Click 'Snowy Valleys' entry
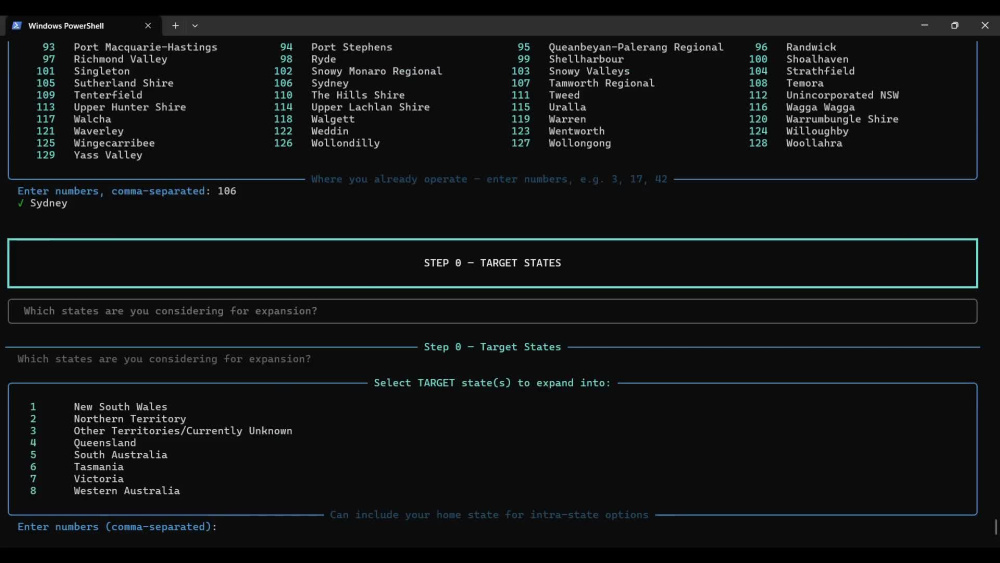Viewport: 1000px width, 563px height. tap(589, 71)
